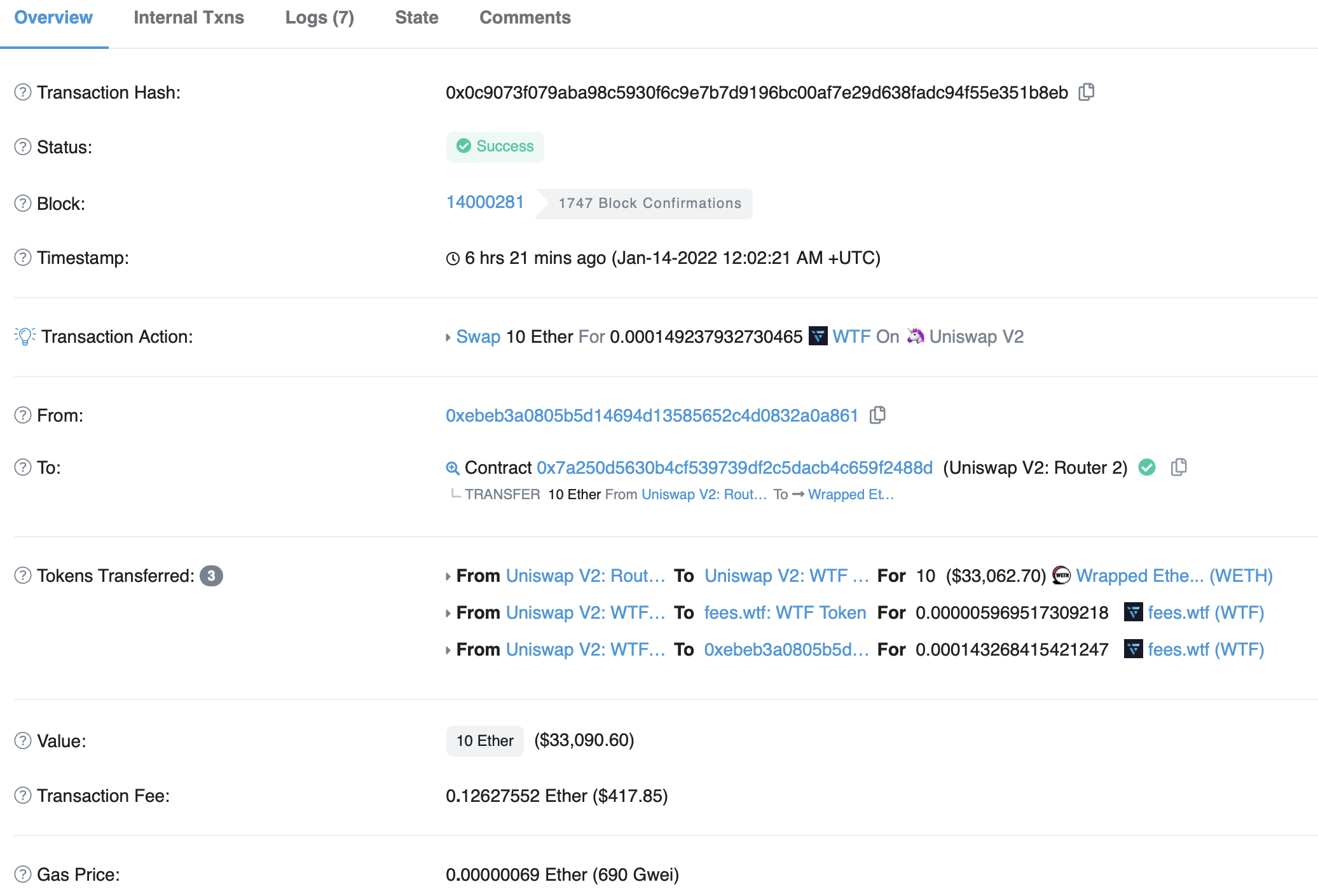Open the Internal Txns tab

(189, 18)
